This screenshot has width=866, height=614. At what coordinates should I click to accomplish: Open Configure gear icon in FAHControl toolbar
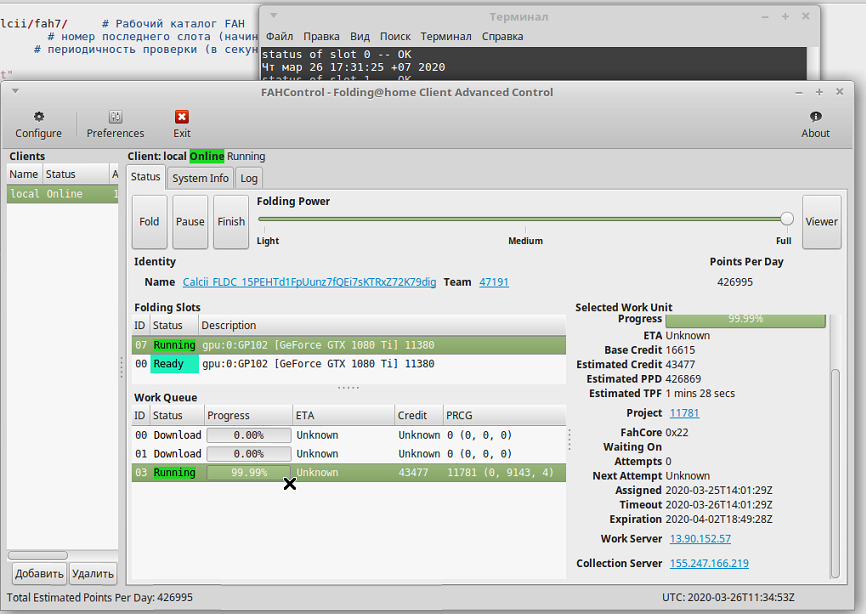tap(39, 117)
